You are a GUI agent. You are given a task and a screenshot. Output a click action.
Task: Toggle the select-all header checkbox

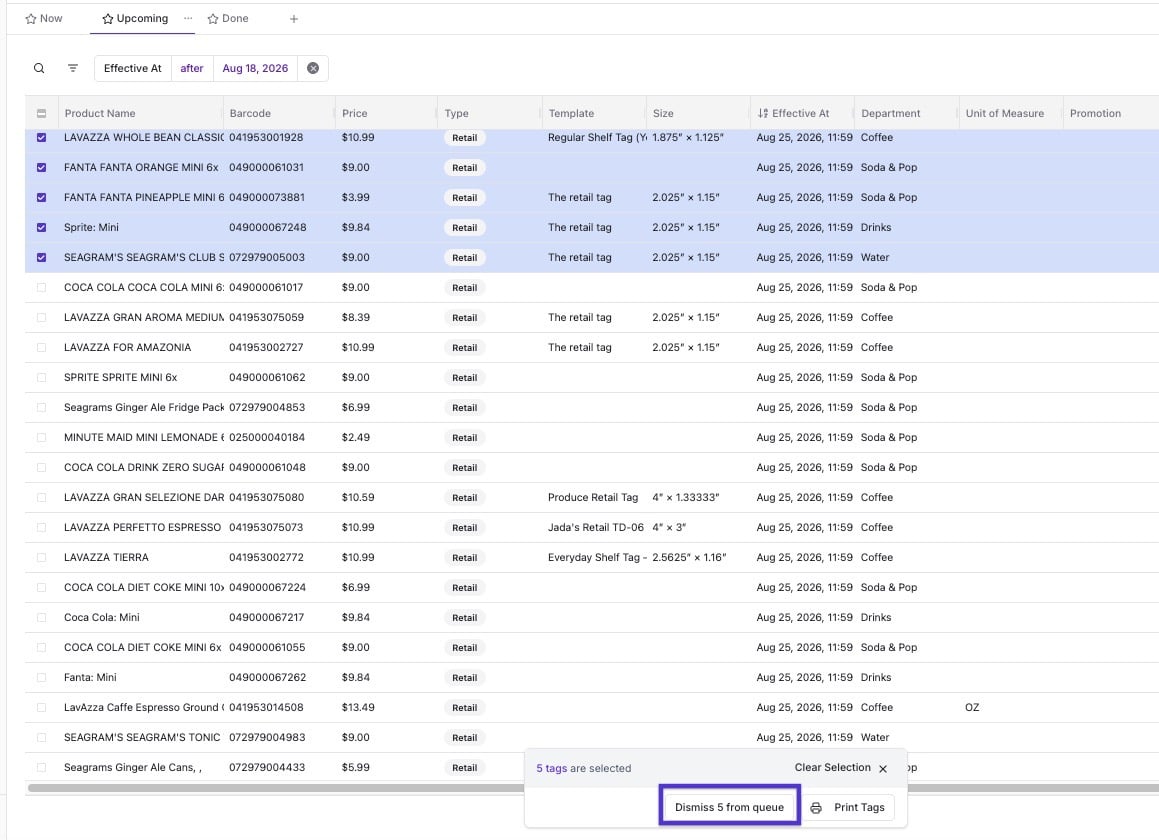pyautogui.click(x=41, y=113)
